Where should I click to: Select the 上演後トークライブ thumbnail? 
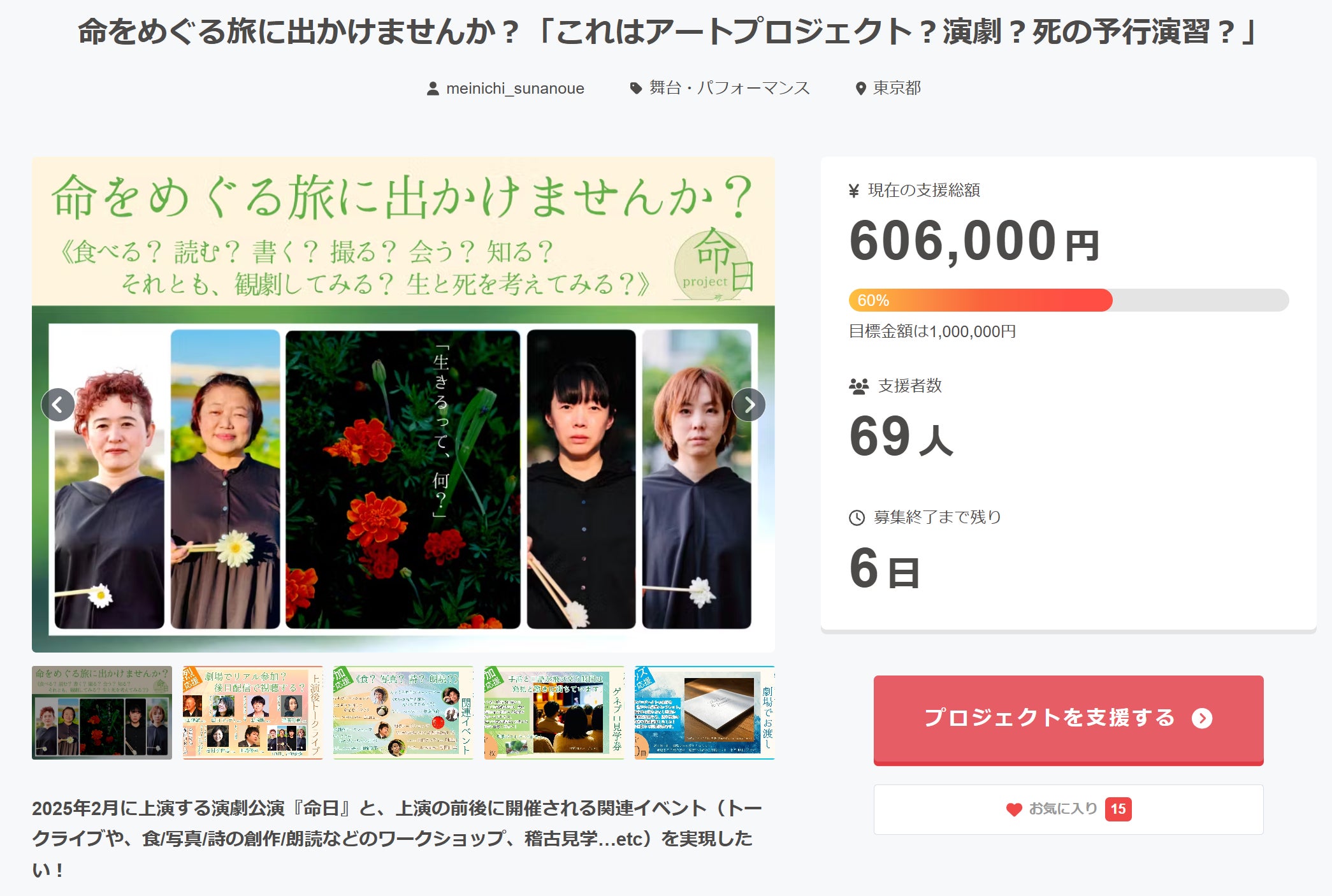coord(252,712)
